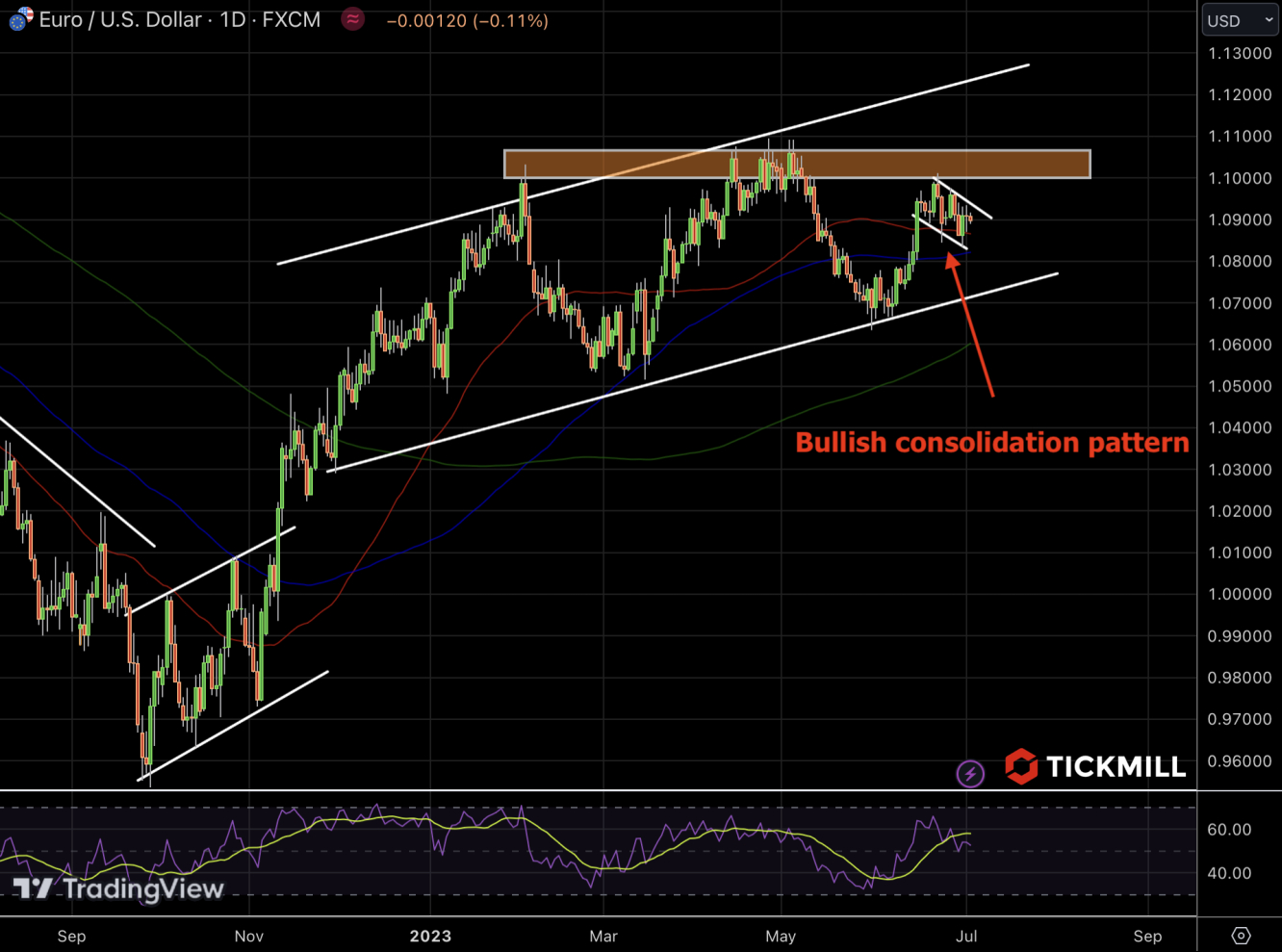Screen dimensions: 1282x952
Task: Click the 1.13000 price axis label
Action: coord(1240,53)
